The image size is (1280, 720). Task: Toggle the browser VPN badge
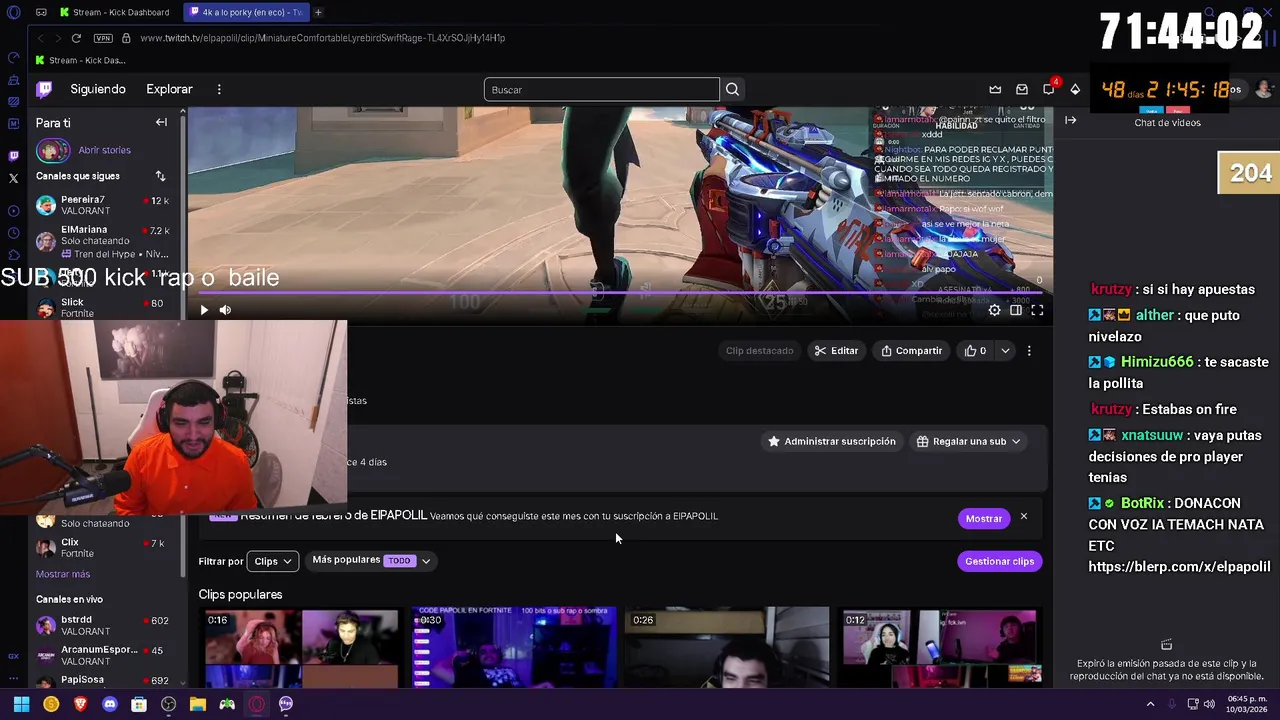[x=103, y=38]
